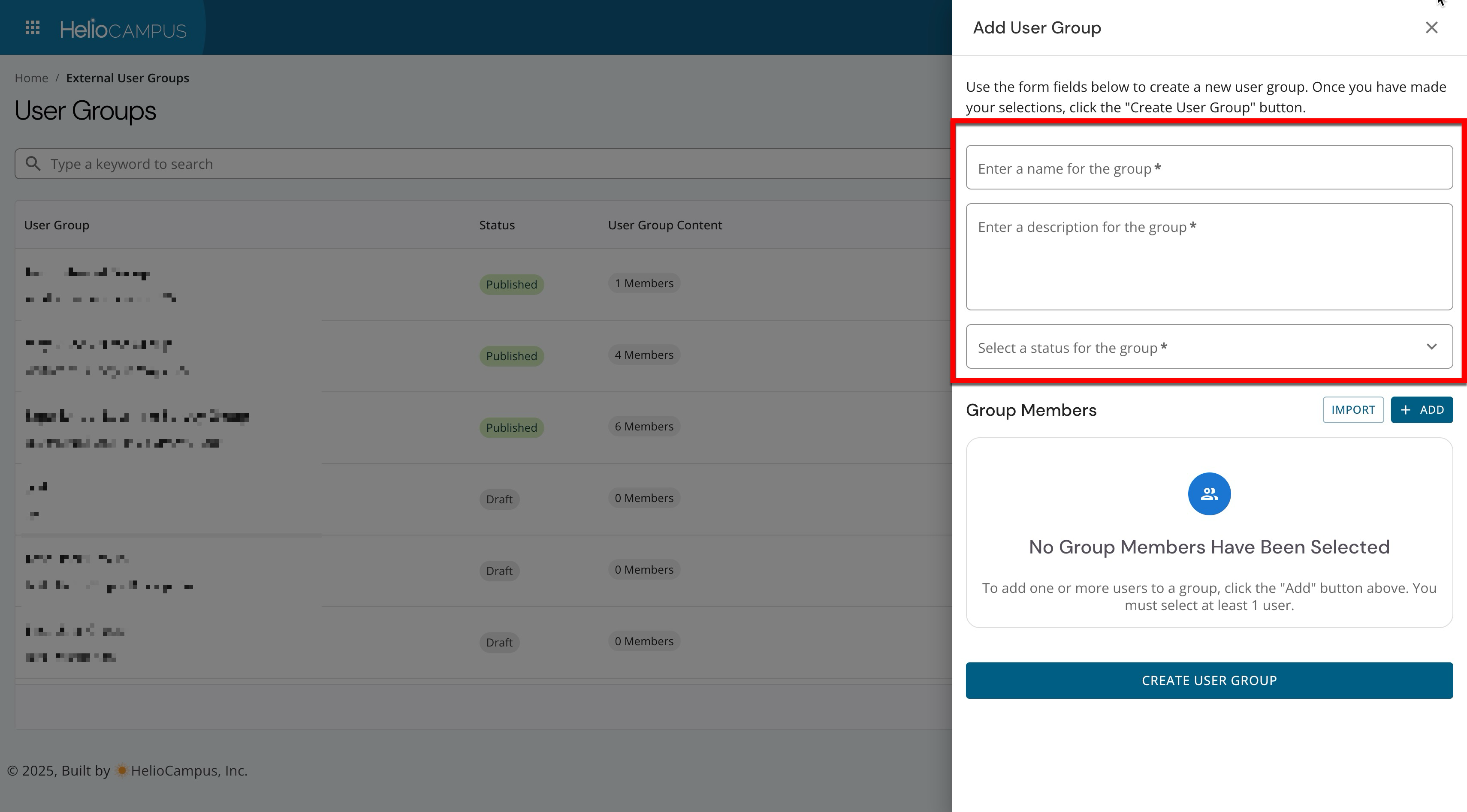The height and width of the screenshot is (812, 1467).
Task: Click External User Groups breadcrumb
Action: click(127, 78)
